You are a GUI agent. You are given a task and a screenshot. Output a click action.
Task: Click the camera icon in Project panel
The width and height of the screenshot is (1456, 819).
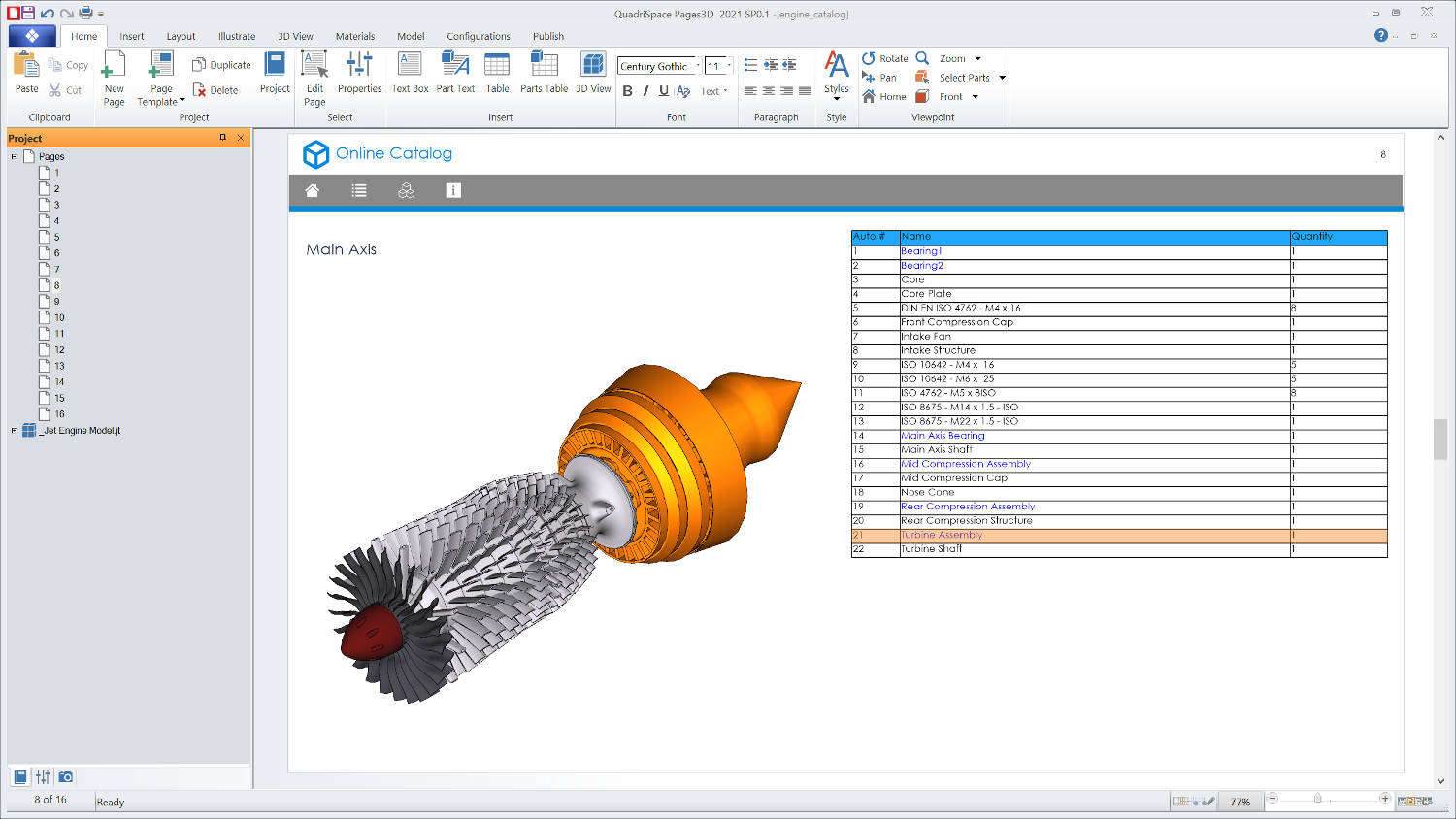[66, 777]
